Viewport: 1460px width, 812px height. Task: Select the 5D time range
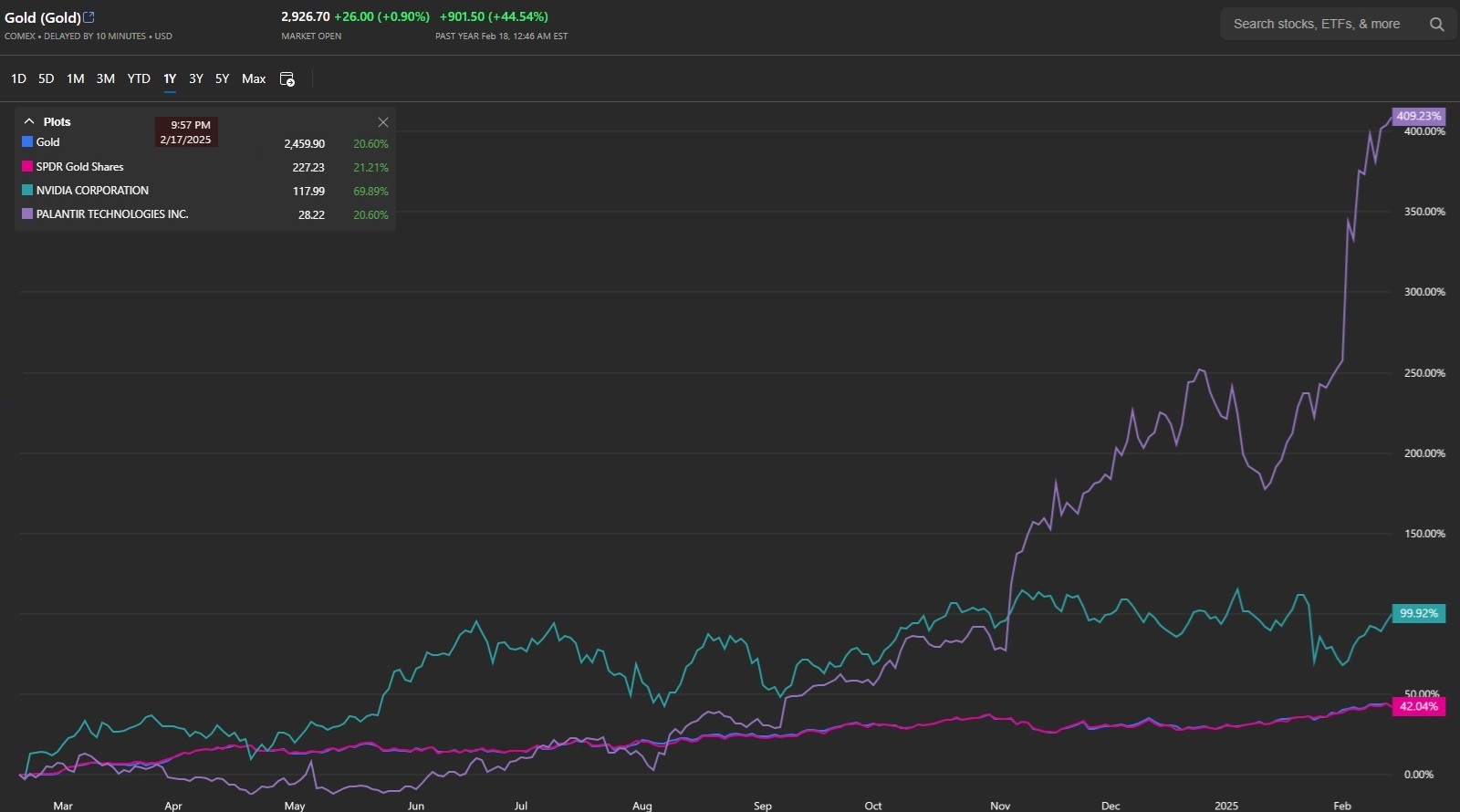46,79
